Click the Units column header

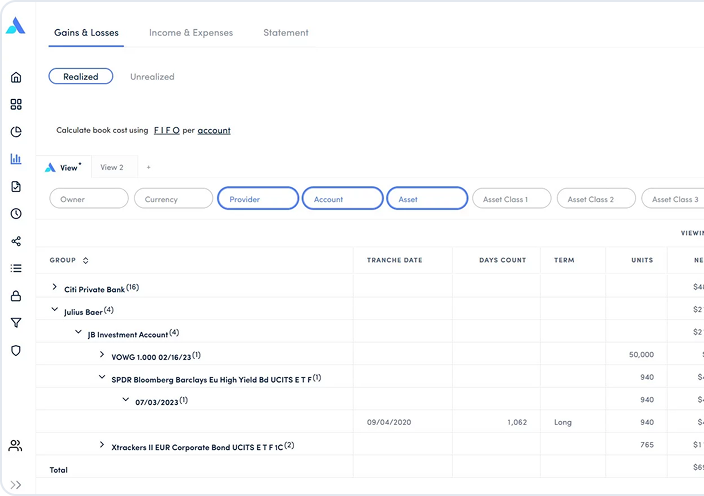click(x=642, y=260)
